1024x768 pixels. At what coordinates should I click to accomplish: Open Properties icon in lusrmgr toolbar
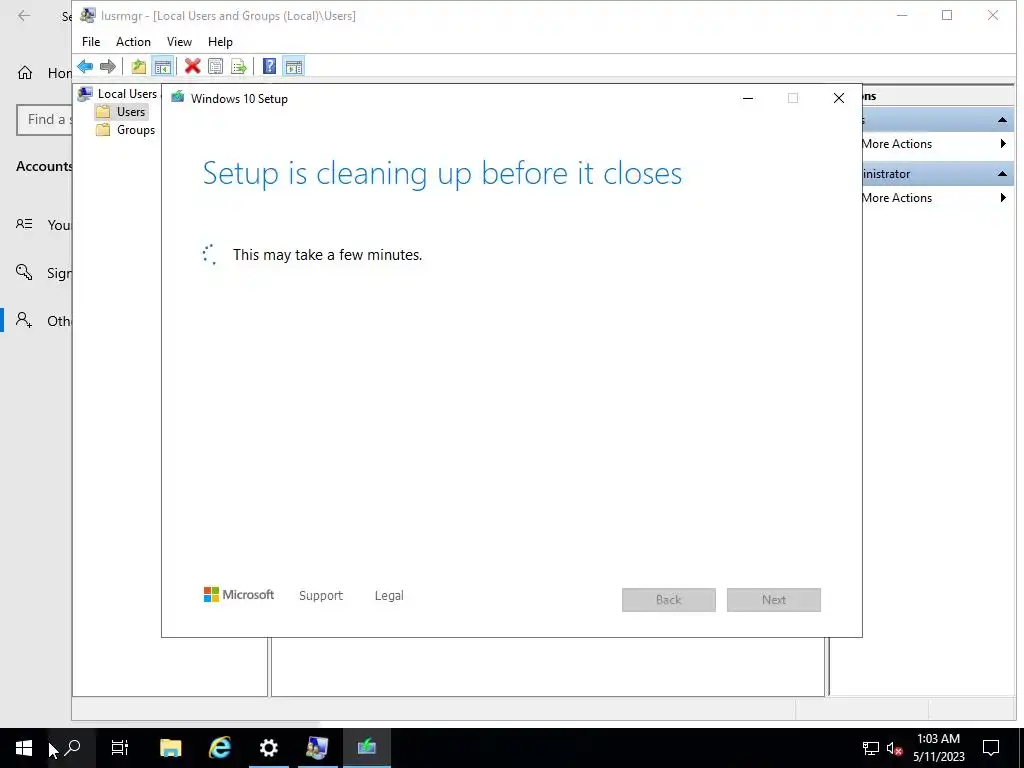(216, 66)
